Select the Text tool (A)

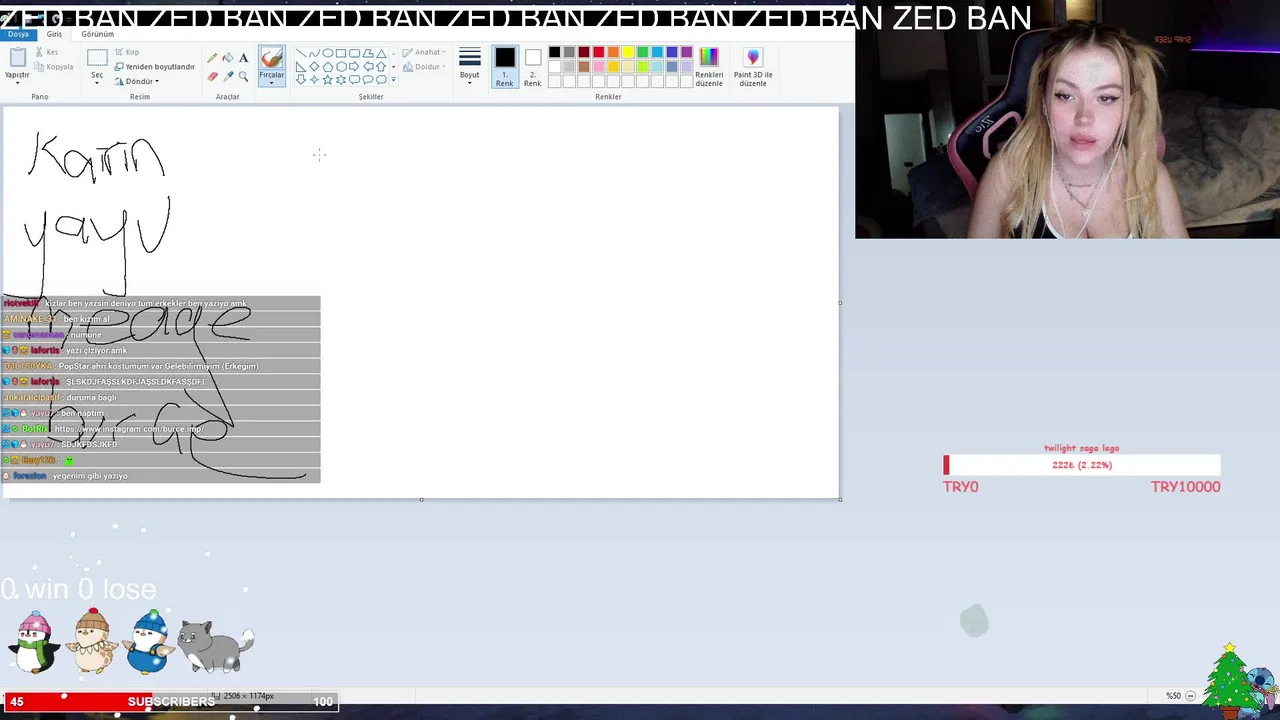coord(244,58)
